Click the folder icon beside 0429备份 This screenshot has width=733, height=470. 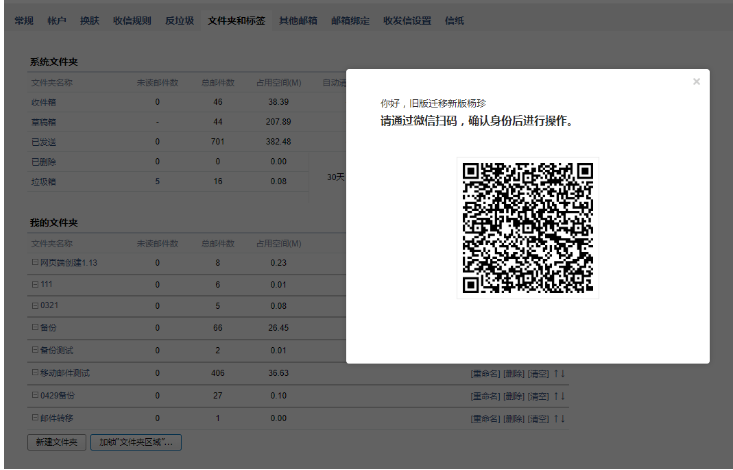tap(35, 395)
